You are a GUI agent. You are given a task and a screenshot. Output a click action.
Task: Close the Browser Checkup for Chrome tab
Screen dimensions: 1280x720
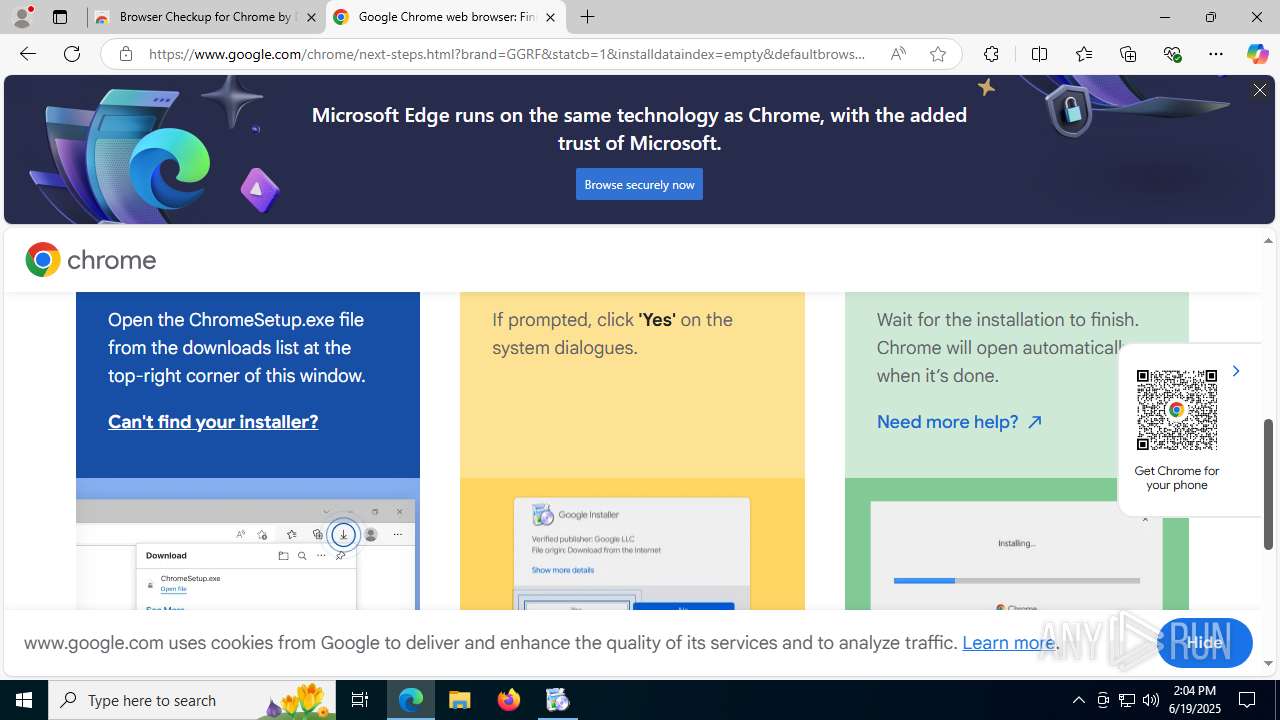click(x=311, y=17)
